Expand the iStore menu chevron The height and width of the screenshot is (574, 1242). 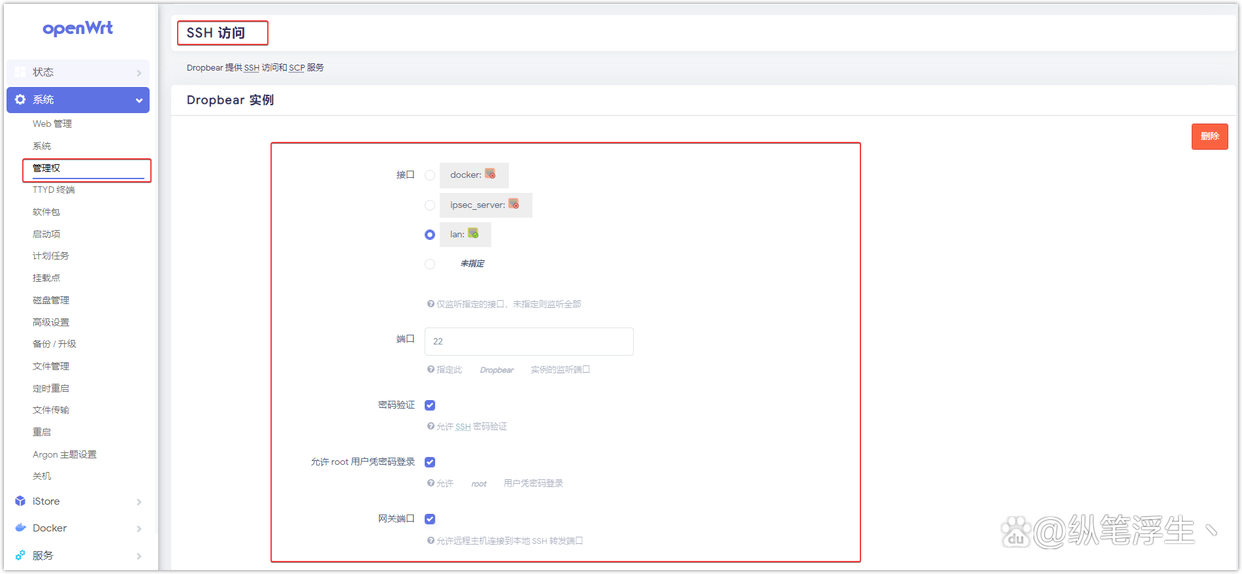[x=139, y=502]
